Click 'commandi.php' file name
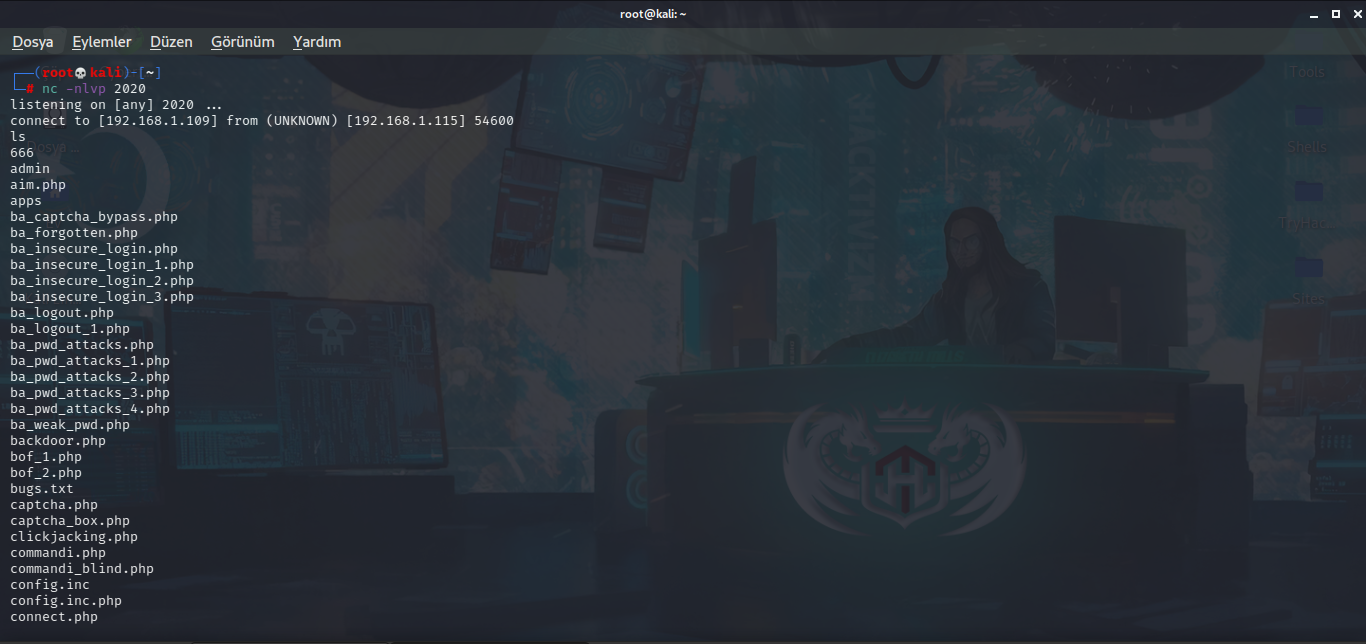The width and height of the screenshot is (1366, 644). pyautogui.click(x=58, y=553)
